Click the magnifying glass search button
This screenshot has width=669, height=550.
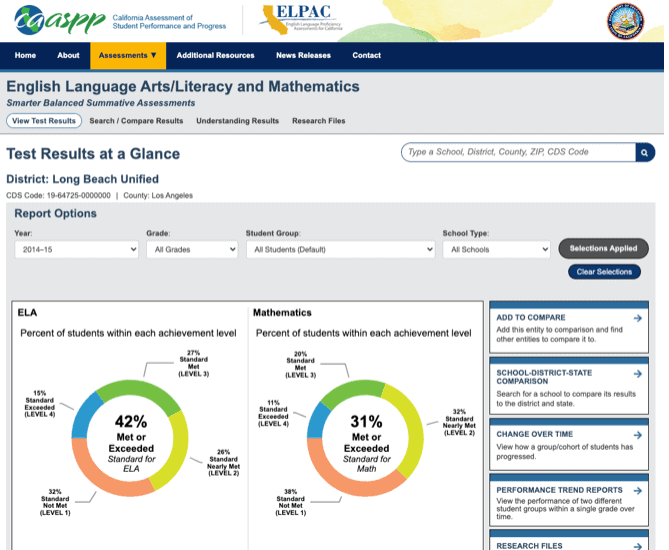pos(645,152)
